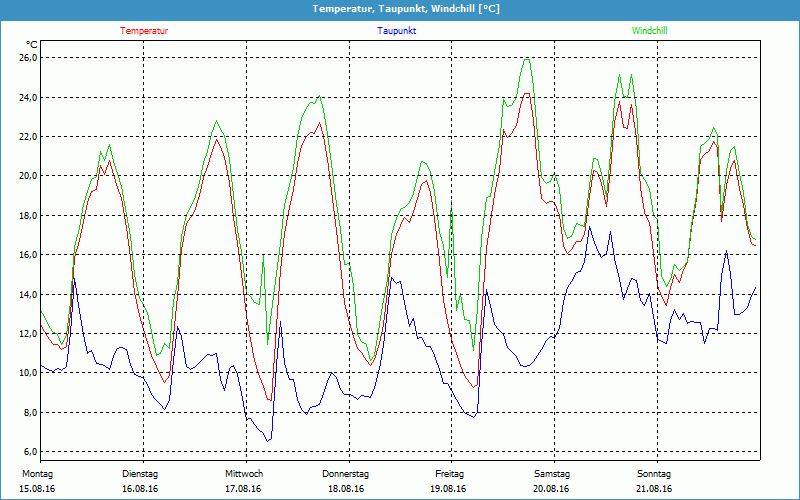
Task: Click the 18,0 y-axis value
Action: 29,215
